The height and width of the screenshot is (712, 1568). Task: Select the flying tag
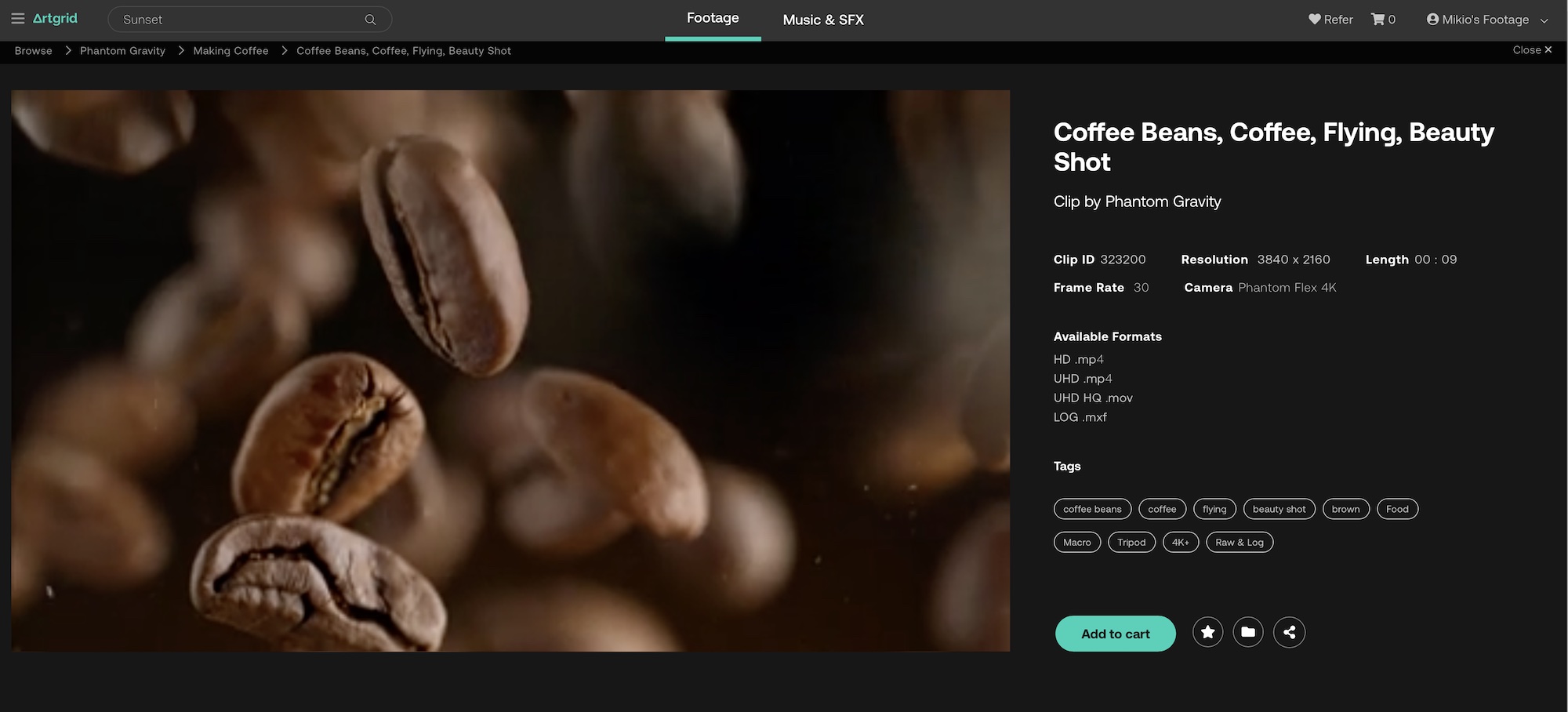(1214, 509)
